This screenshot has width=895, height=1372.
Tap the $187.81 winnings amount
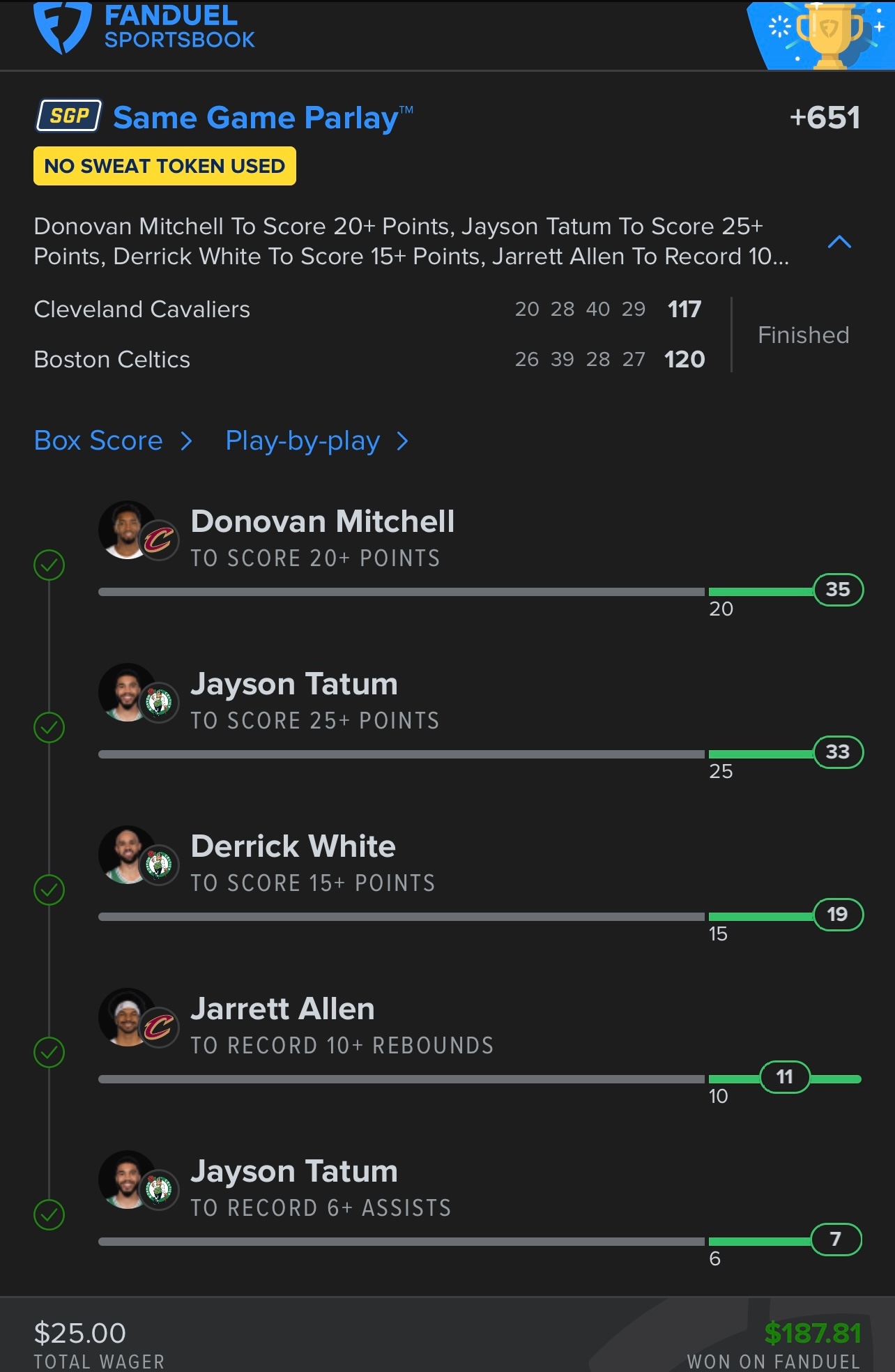pyautogui.click(x=813, y=1333)
